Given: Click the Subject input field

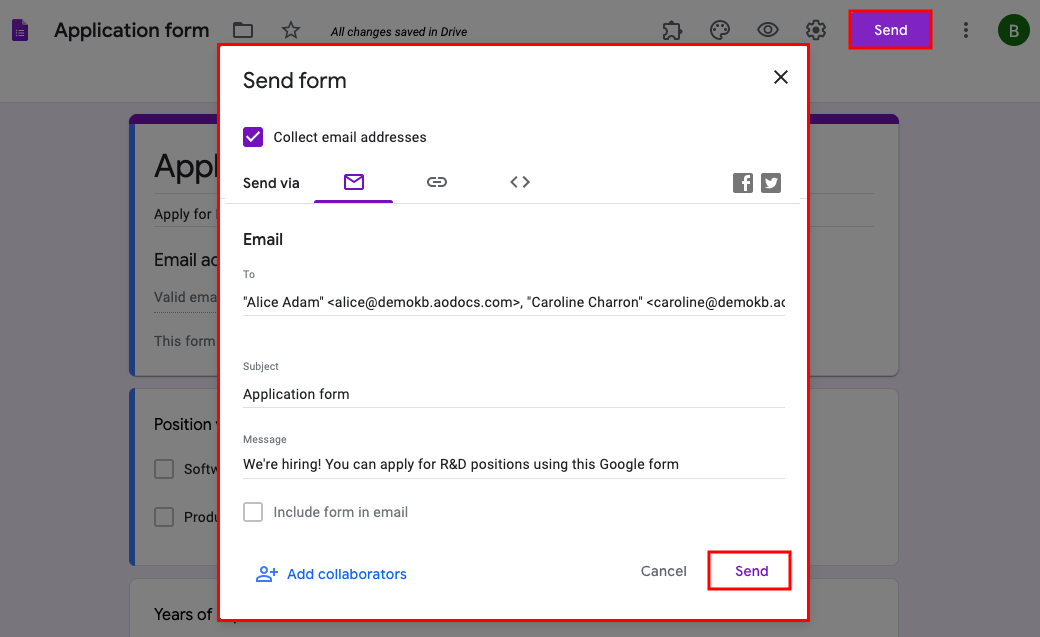Looking at the screenshot, I should [513, 394].
